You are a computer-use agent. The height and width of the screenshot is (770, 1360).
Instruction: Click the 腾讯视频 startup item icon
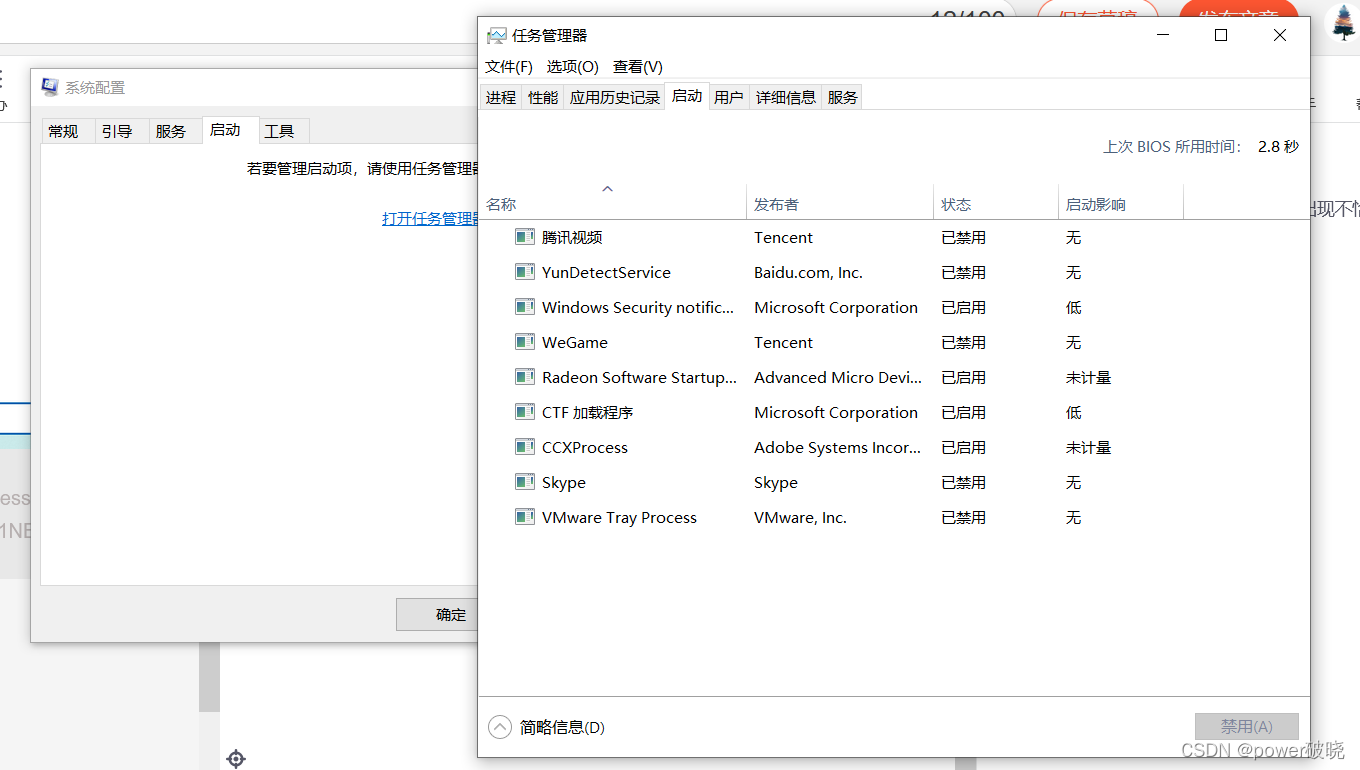[524, 237]
